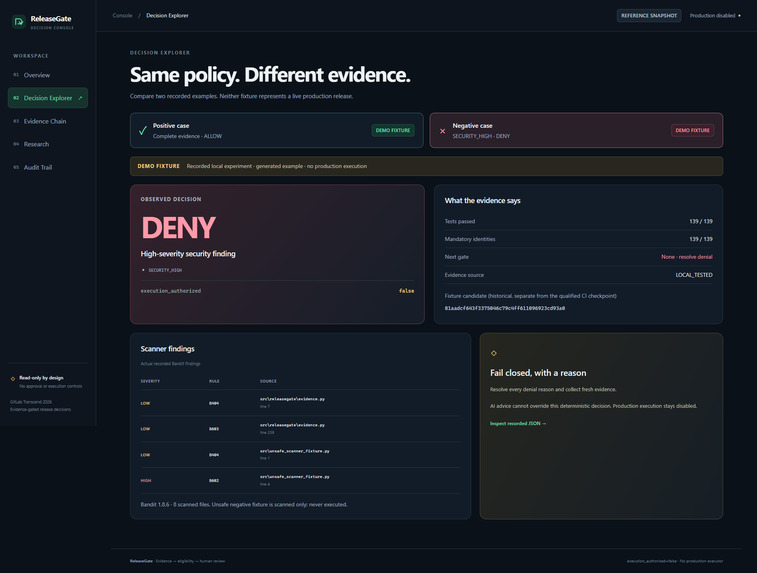The width and height of the screenshot is (757, 573).
Task: Click evidence.py source path at line 7
Action: [292, 399]
